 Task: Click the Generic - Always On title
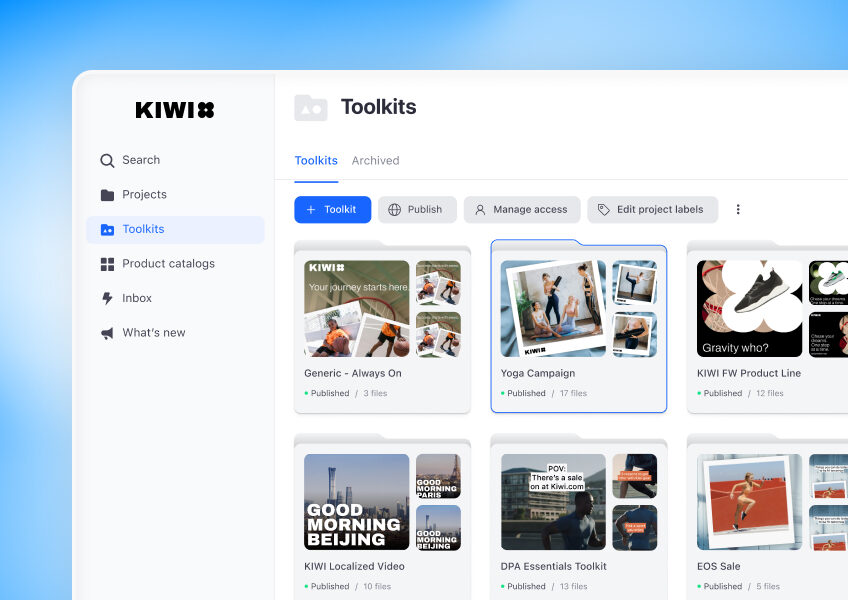coord(353,373)
